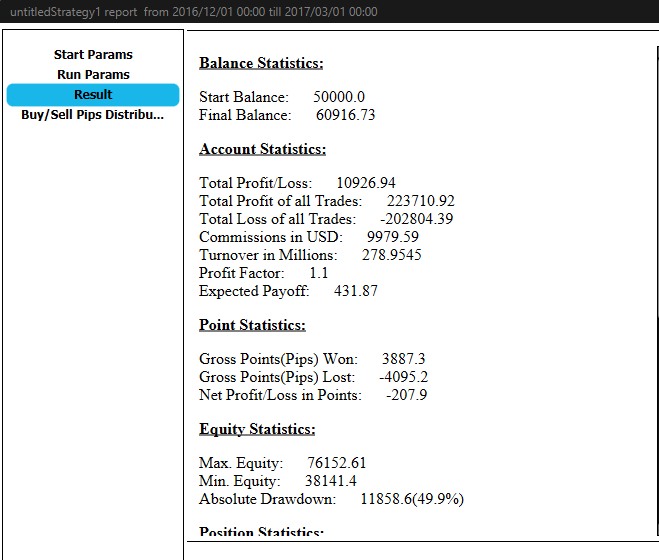
Task: Select the highlighted Result tab
Action: coord(93,95)
